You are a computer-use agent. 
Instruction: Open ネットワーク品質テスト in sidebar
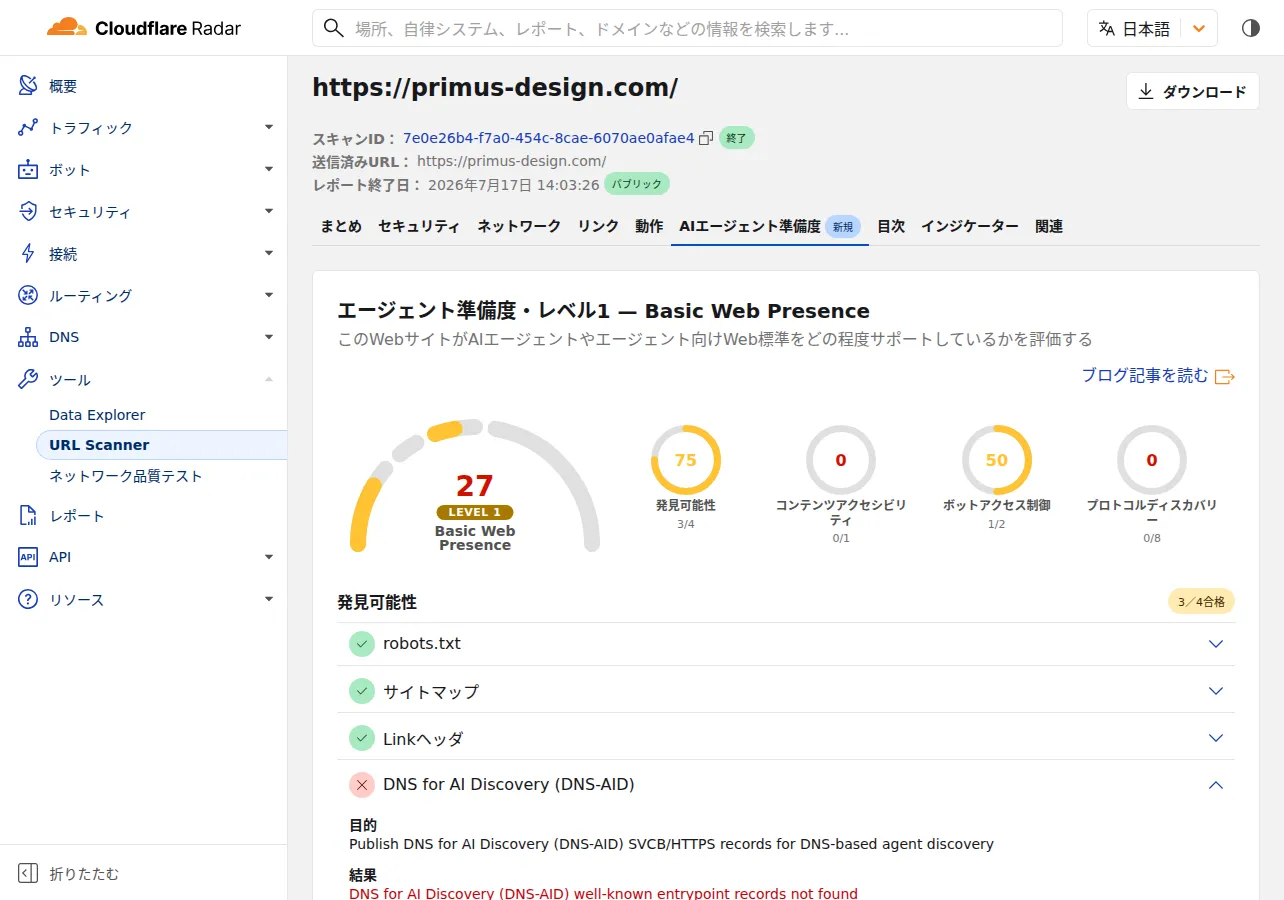[x=126, y=476]
